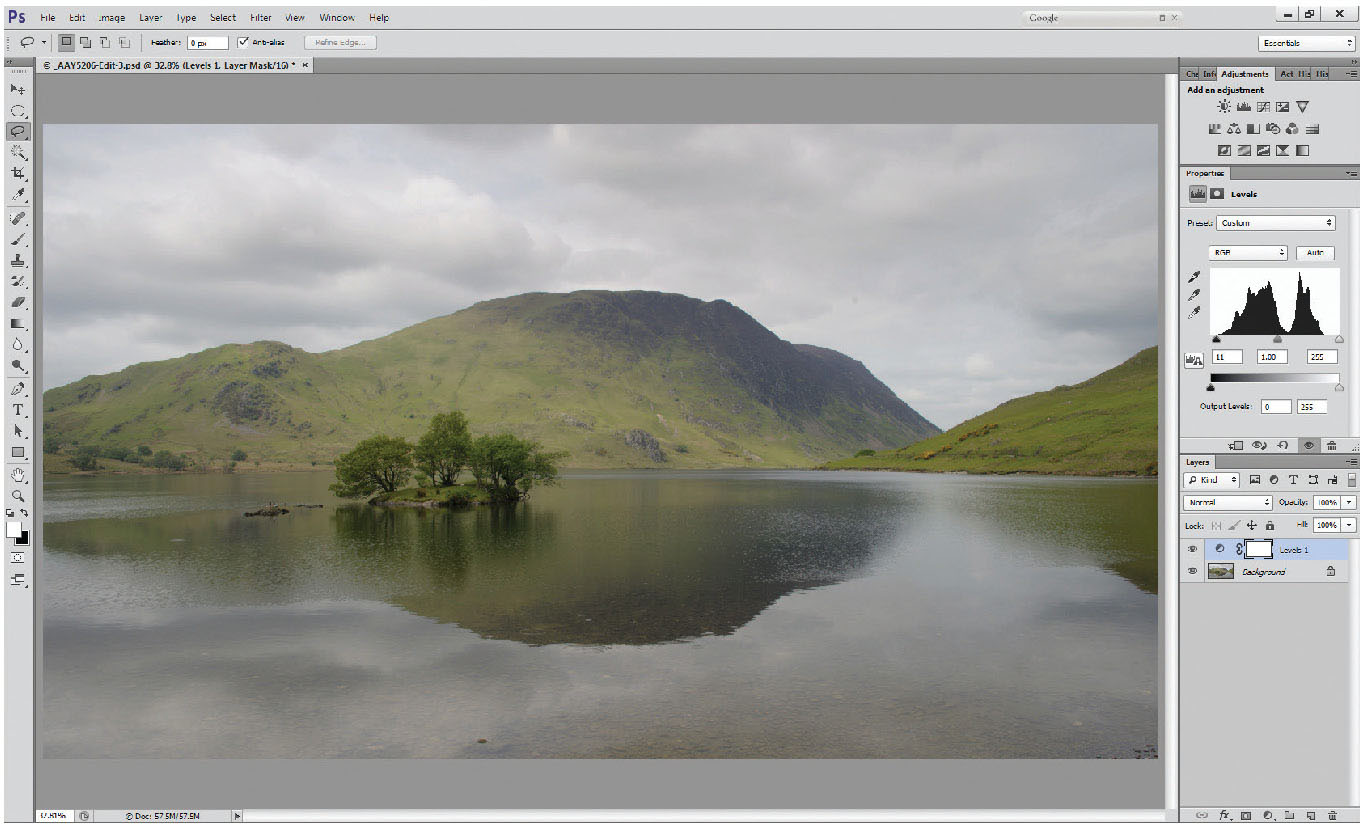This screenshot has width=1360, height=824.
Task: Click the white output levels slider handle
Action: pos(1339,388)
